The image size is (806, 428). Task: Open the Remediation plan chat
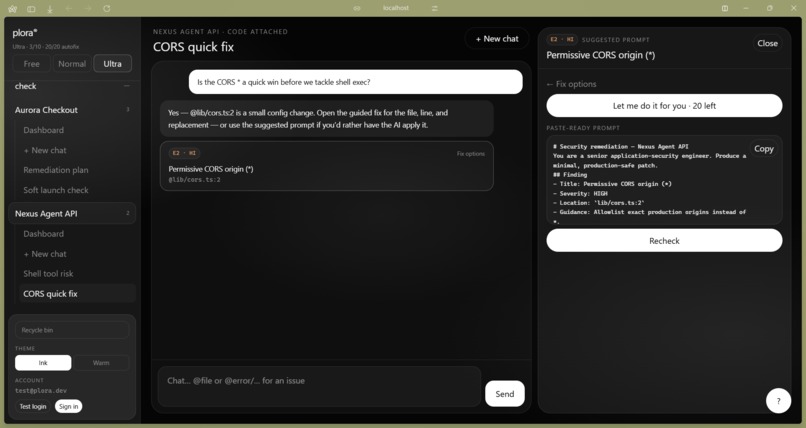(56, 170)
